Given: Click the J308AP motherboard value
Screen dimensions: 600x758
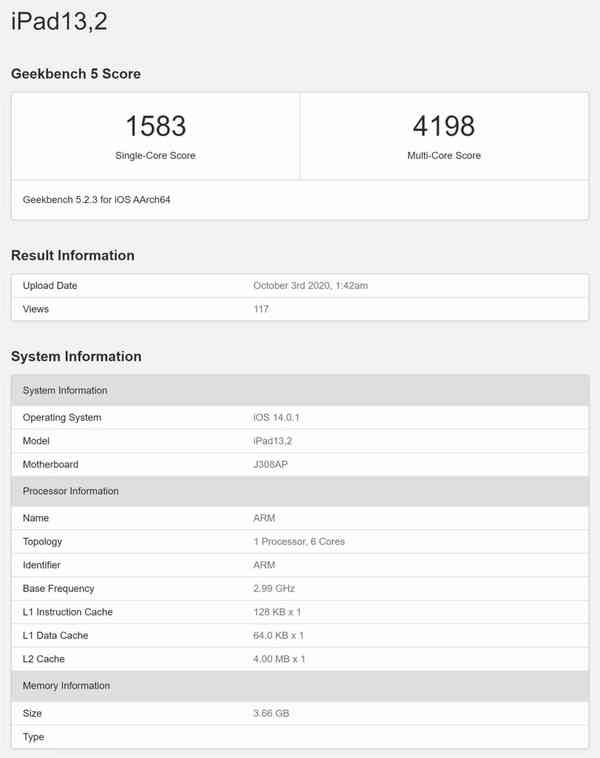Looking at the screenshot, I should tap(270, 465).
